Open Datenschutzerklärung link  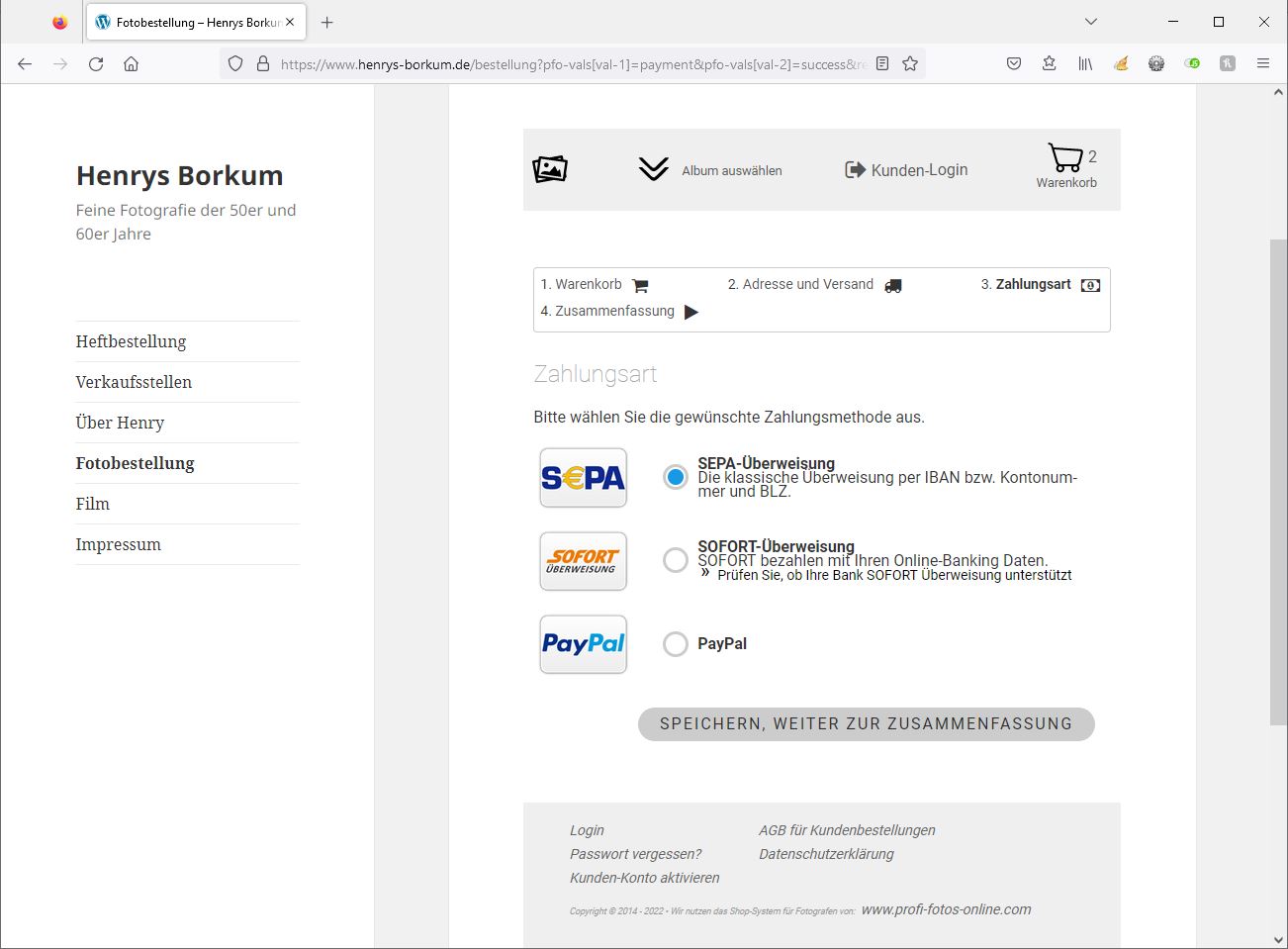pyautogui.click(x=826, y=854)
